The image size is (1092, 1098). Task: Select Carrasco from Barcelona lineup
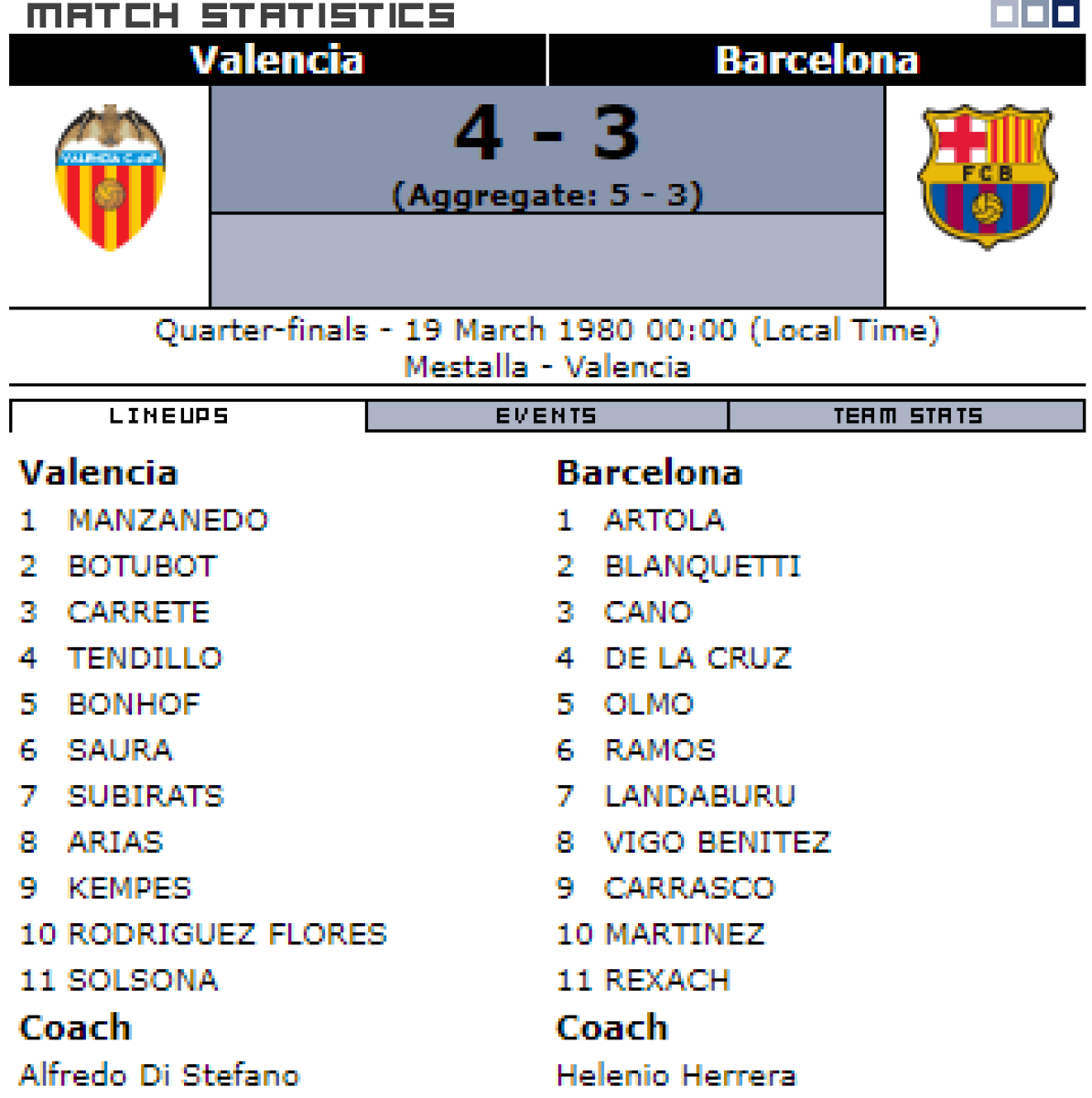[x=689, y=888]
